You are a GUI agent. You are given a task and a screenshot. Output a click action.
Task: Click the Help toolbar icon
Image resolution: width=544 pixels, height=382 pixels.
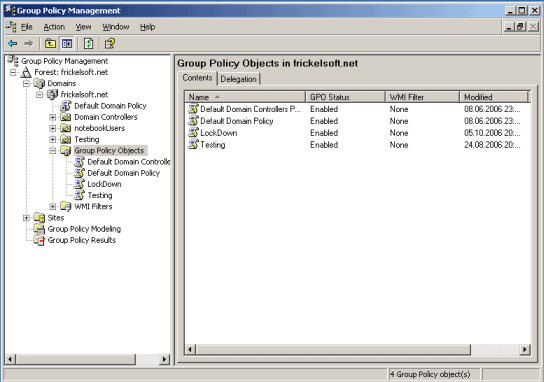(x=110, y=43)
